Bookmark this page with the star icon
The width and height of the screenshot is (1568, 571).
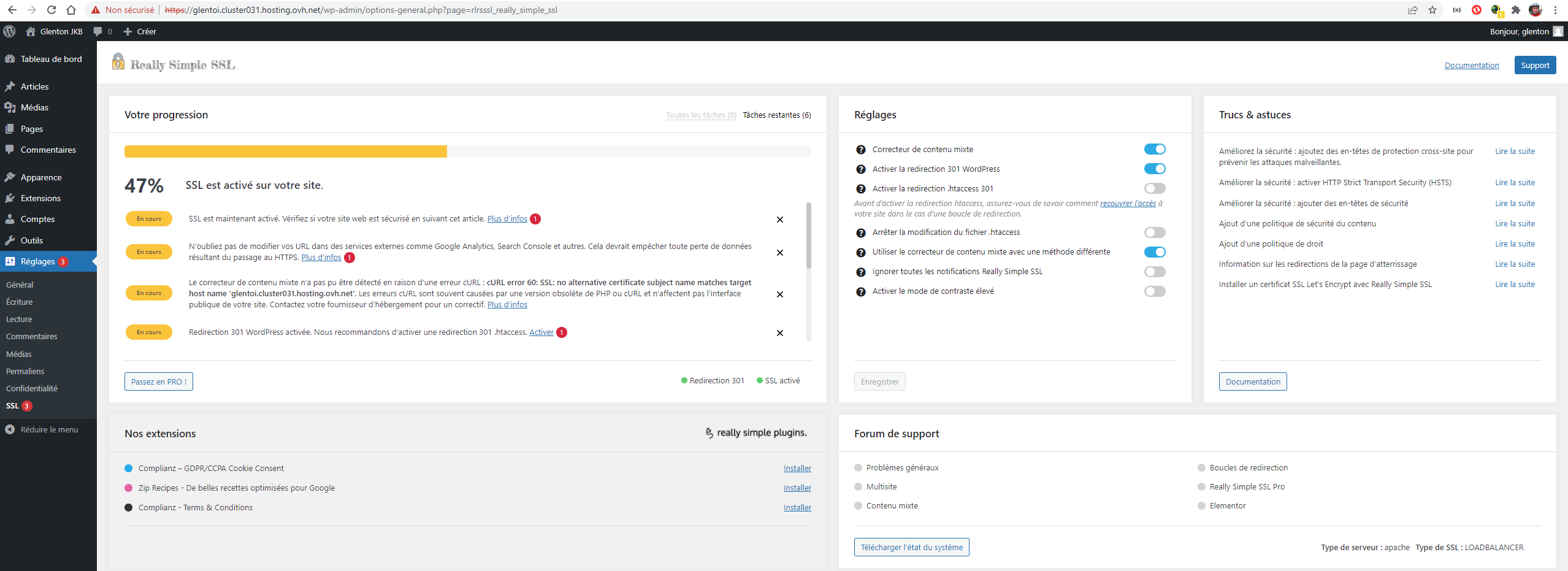click(x=1432, y=10)
